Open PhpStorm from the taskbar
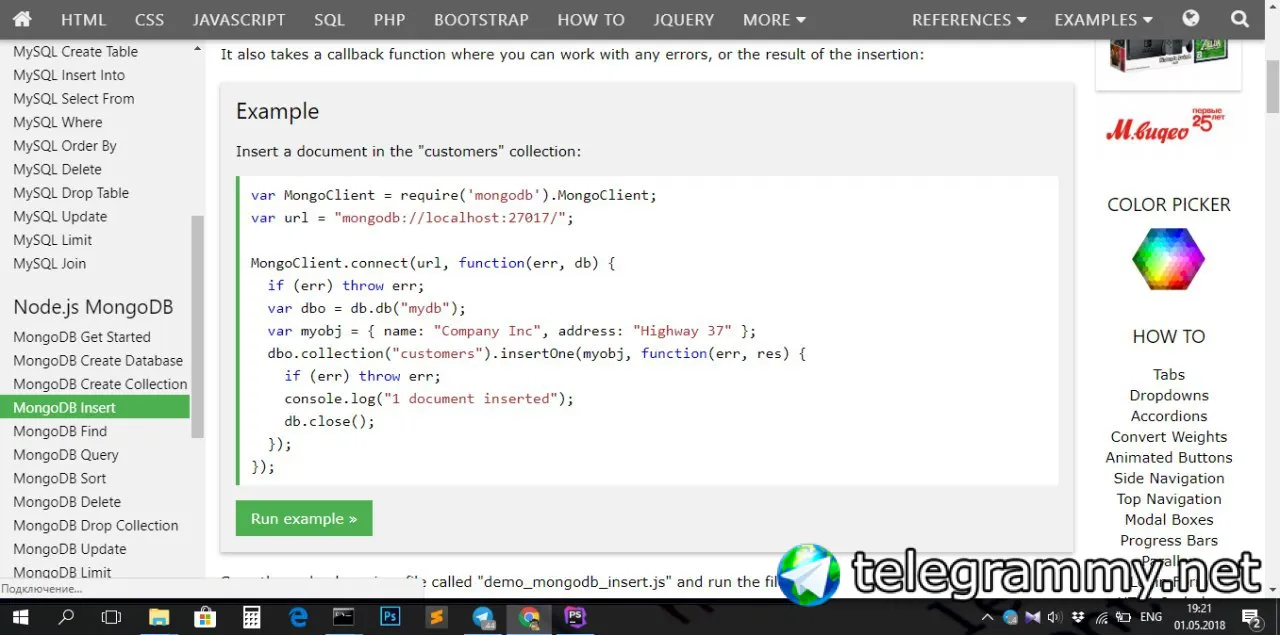 coord(576,618)
